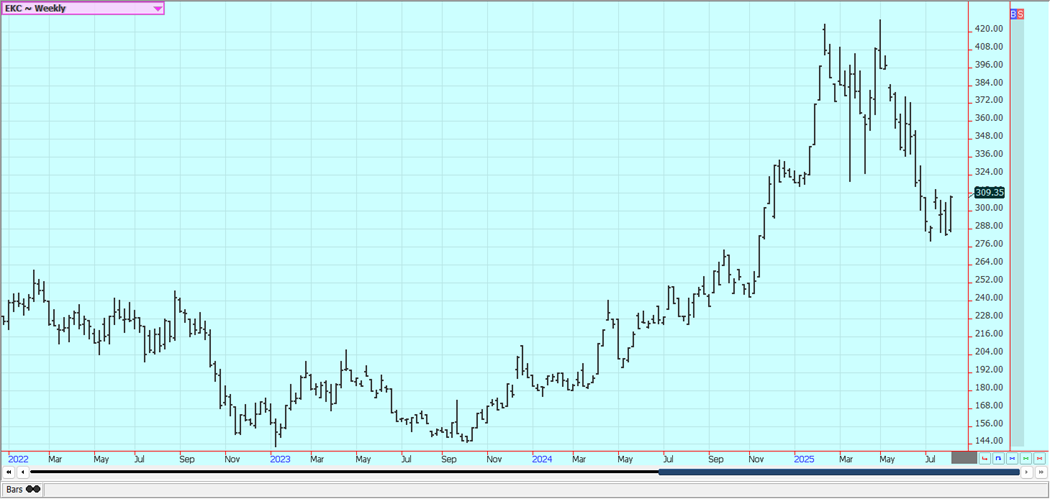The image size is (1050, 499).
Task: Click the 192.00 price axis label
Action: pyautogui.click(x=989, y=370)
